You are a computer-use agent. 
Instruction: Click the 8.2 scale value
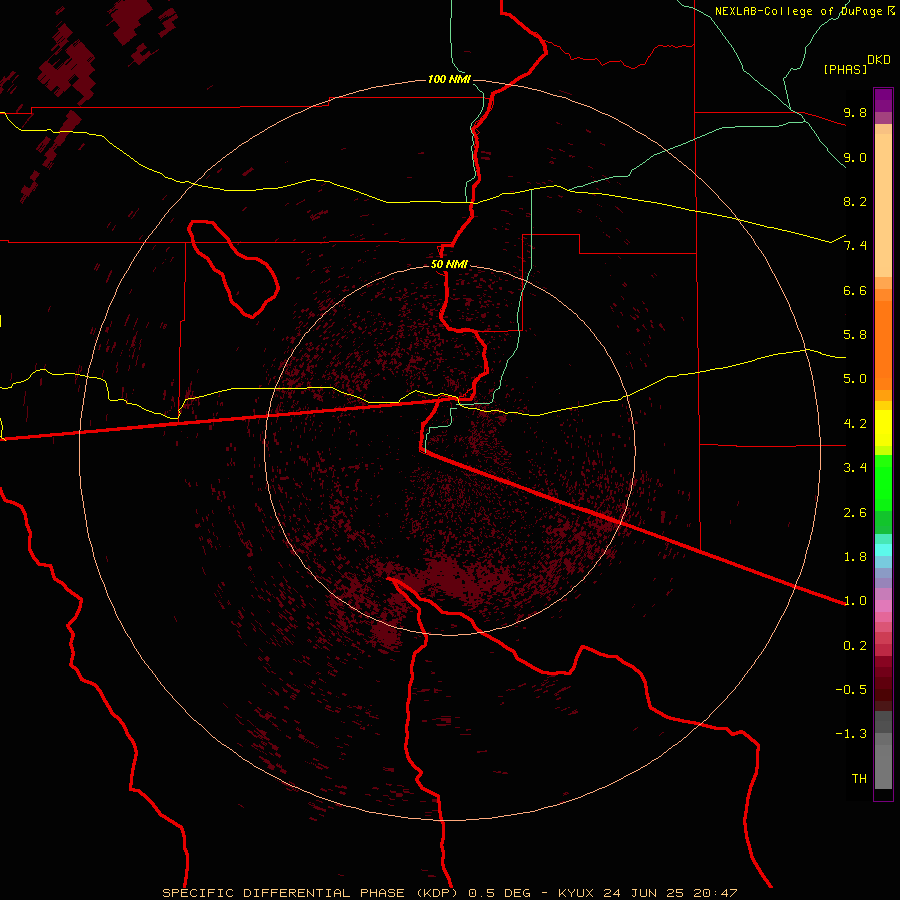[x=855, y=201]
